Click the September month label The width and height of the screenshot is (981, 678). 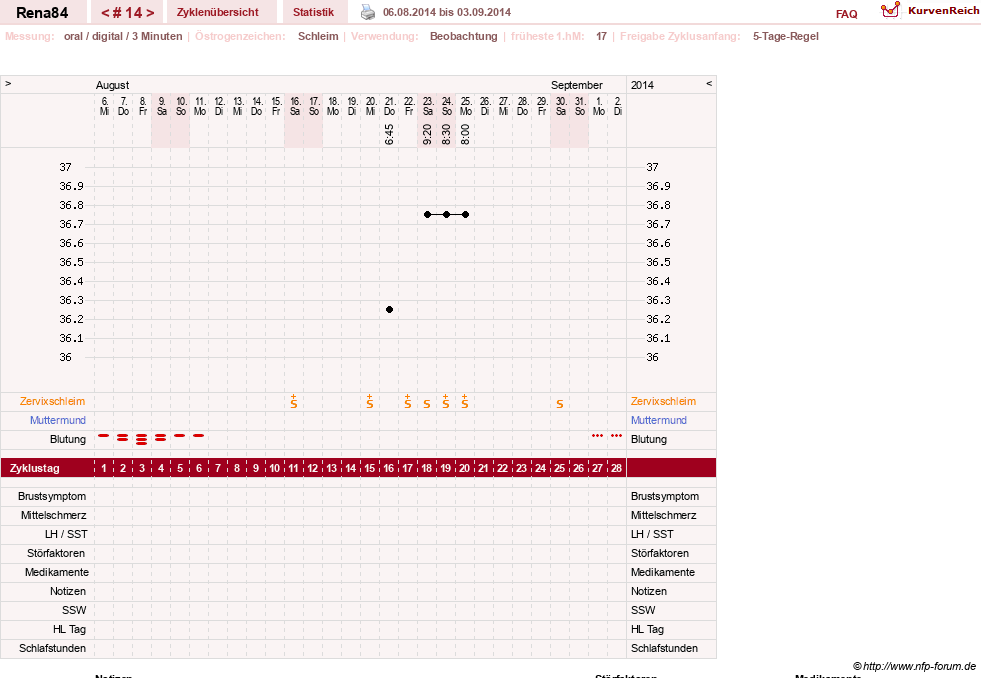click(577, 85)
